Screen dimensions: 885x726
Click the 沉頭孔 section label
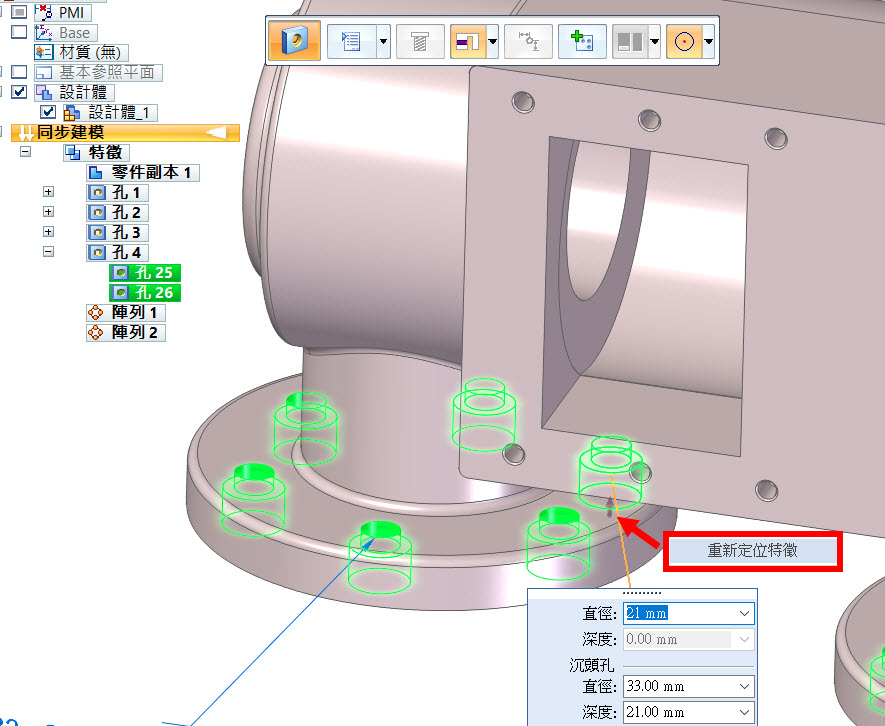pos(592,665)
